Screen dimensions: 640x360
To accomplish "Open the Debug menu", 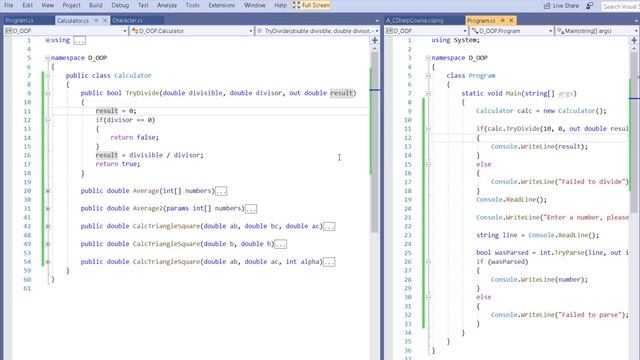I will [120, 5].
